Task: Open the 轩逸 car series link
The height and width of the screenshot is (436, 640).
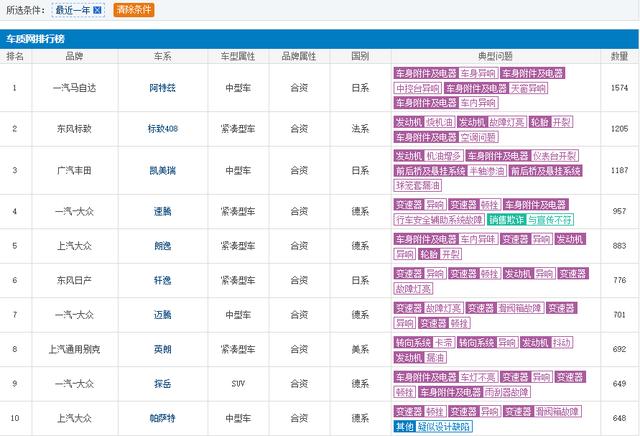Action: click(x=162, y=280)
